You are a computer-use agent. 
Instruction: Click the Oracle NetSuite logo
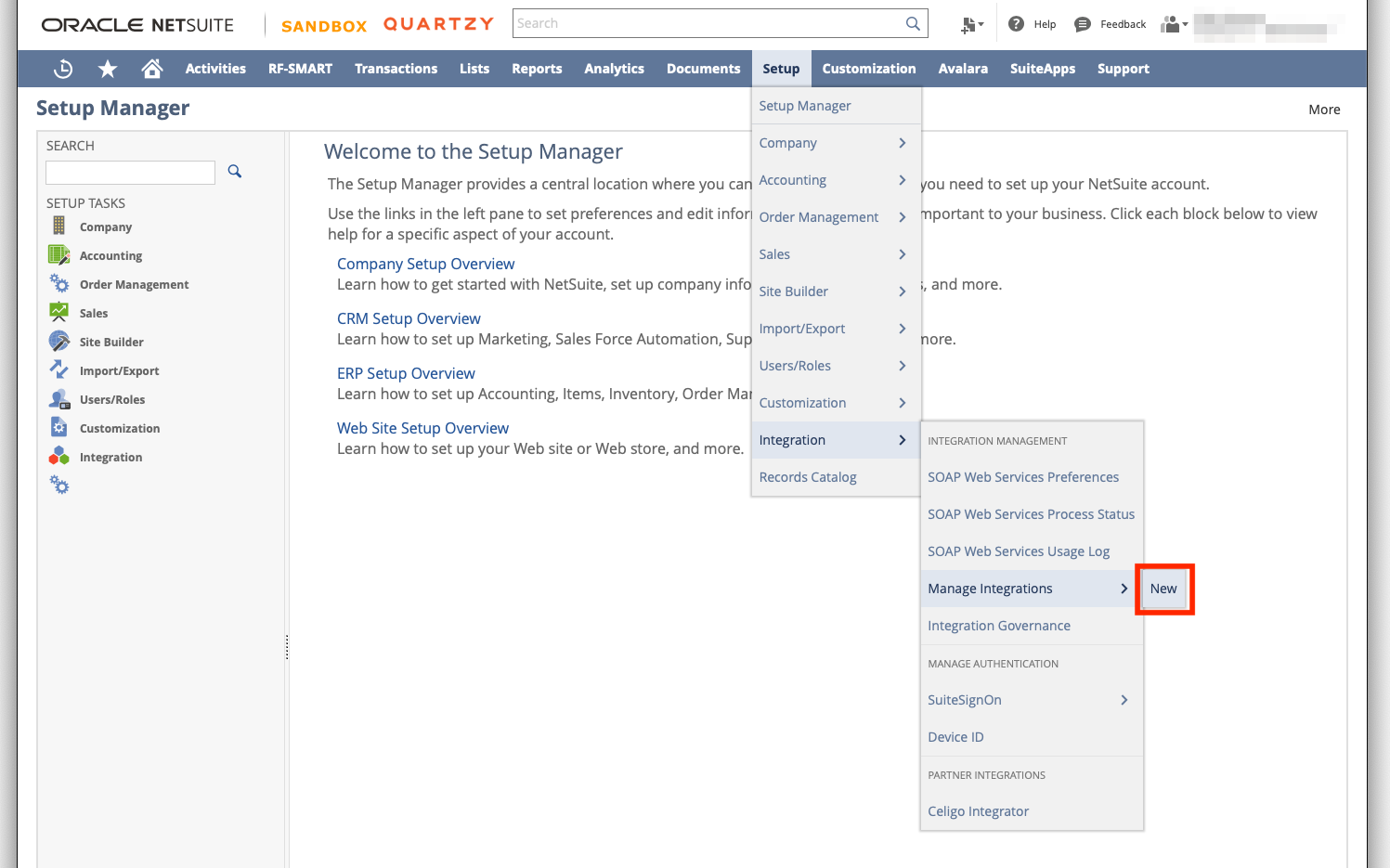(137, 25)
